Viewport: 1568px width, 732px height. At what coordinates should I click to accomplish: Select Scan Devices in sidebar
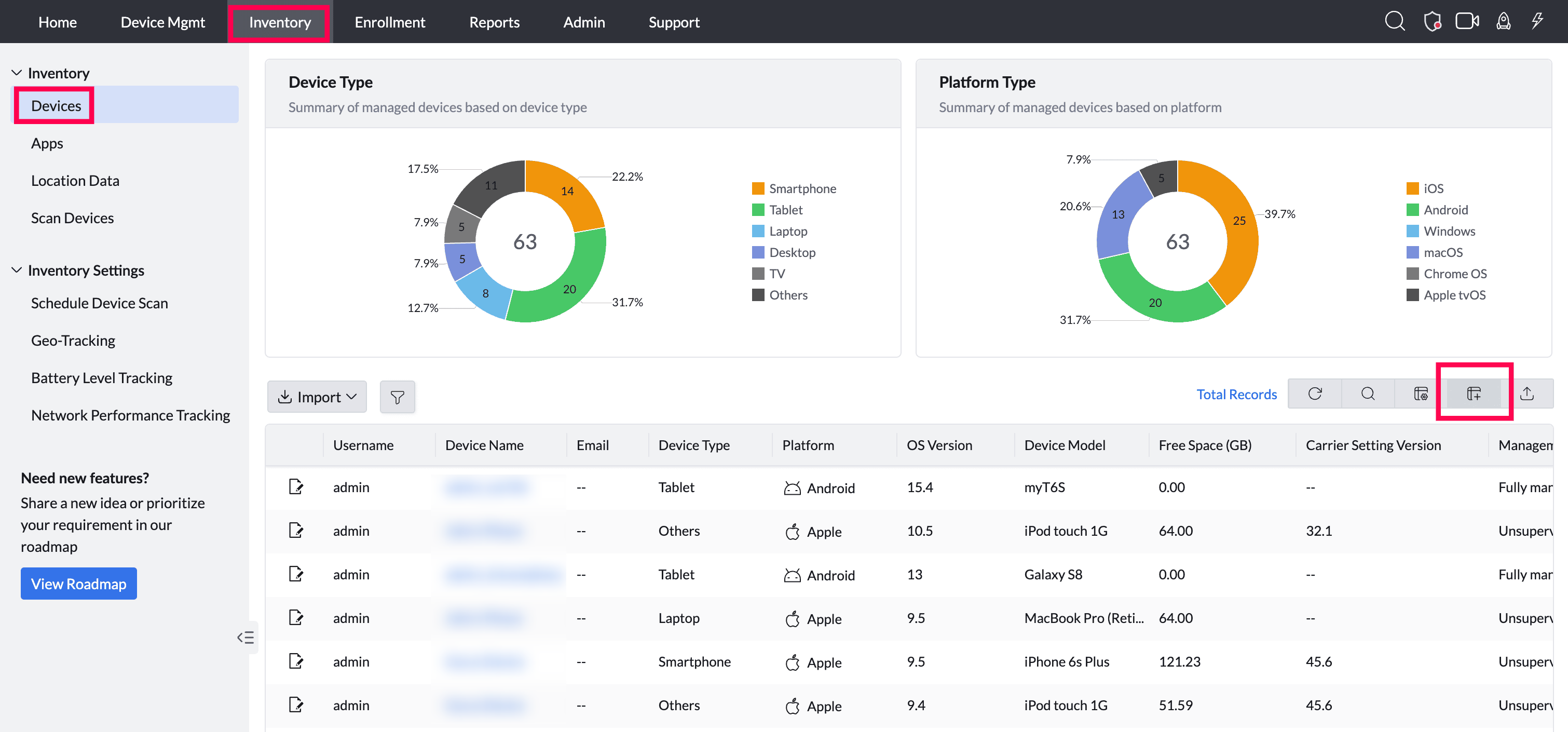click(x=73, y=218)
